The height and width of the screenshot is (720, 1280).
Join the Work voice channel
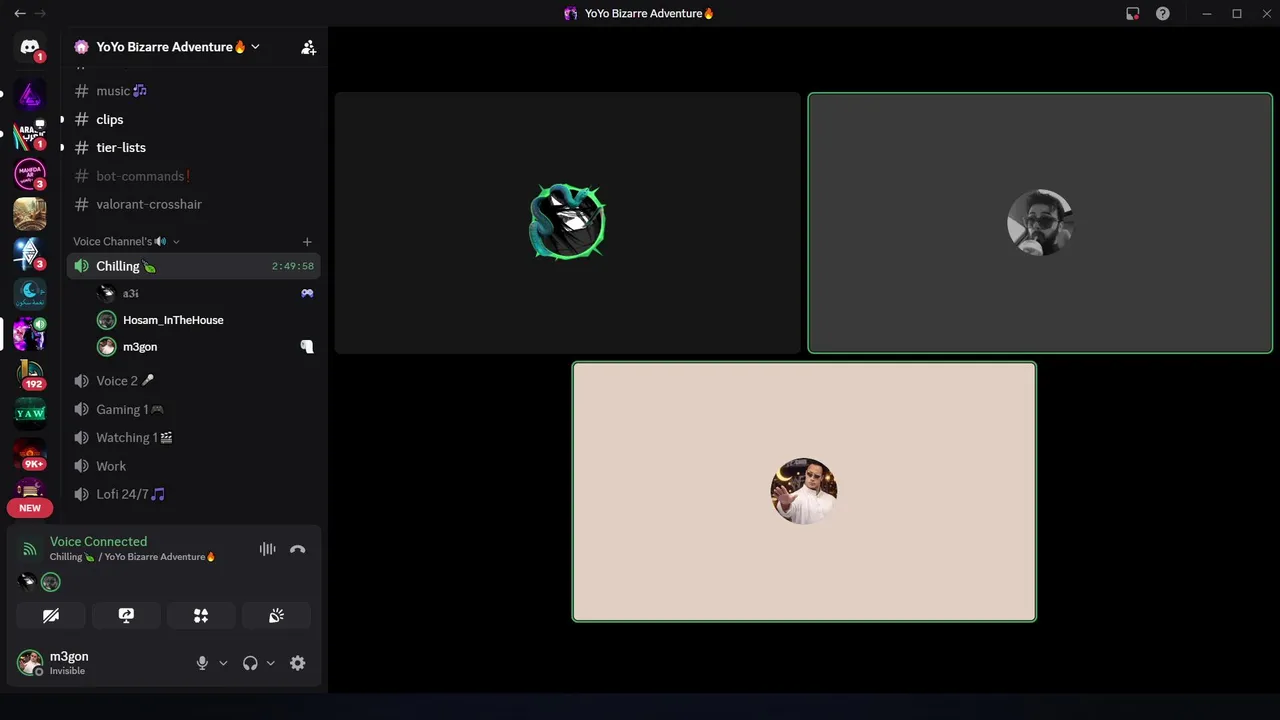click(x=194, y=466)
